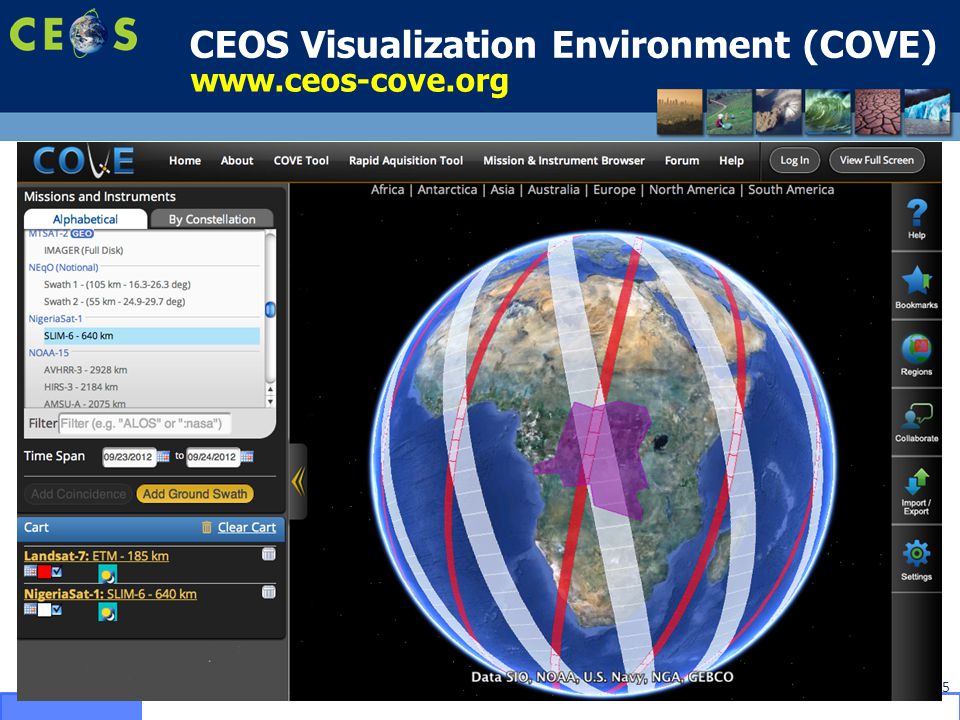This screenshot has height=720, width=960.
Task: Toggle Landsat-7 swath visibility checkbox
Action: click(x=57, y=572)
